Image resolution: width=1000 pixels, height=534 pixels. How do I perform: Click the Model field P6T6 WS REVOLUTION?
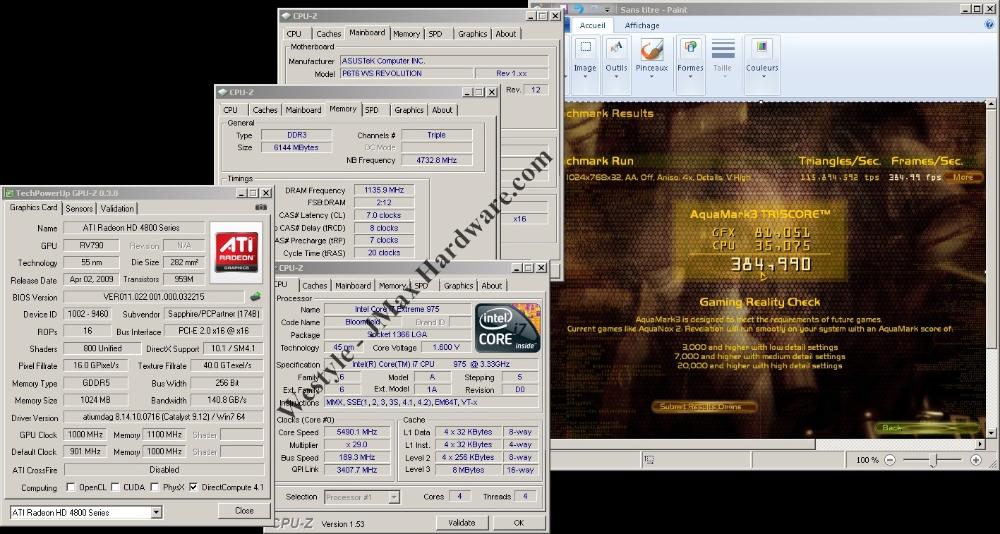coord(407,73)
